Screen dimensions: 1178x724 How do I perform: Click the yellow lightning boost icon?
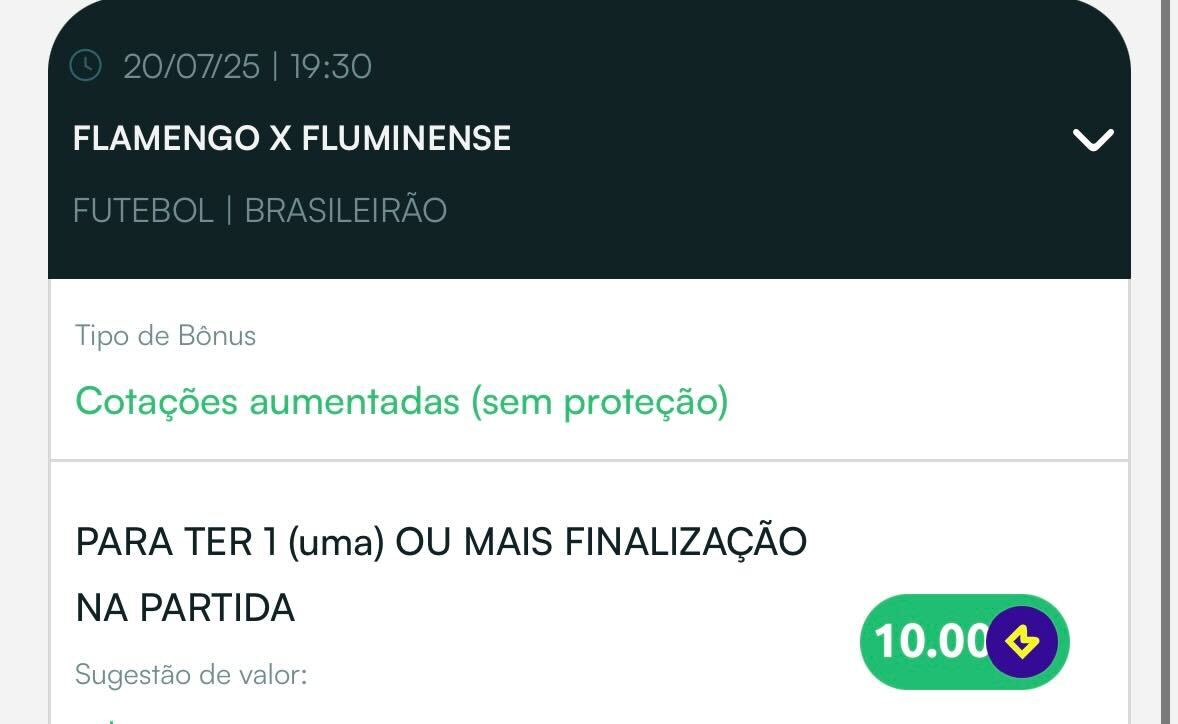pos(1021,642)
